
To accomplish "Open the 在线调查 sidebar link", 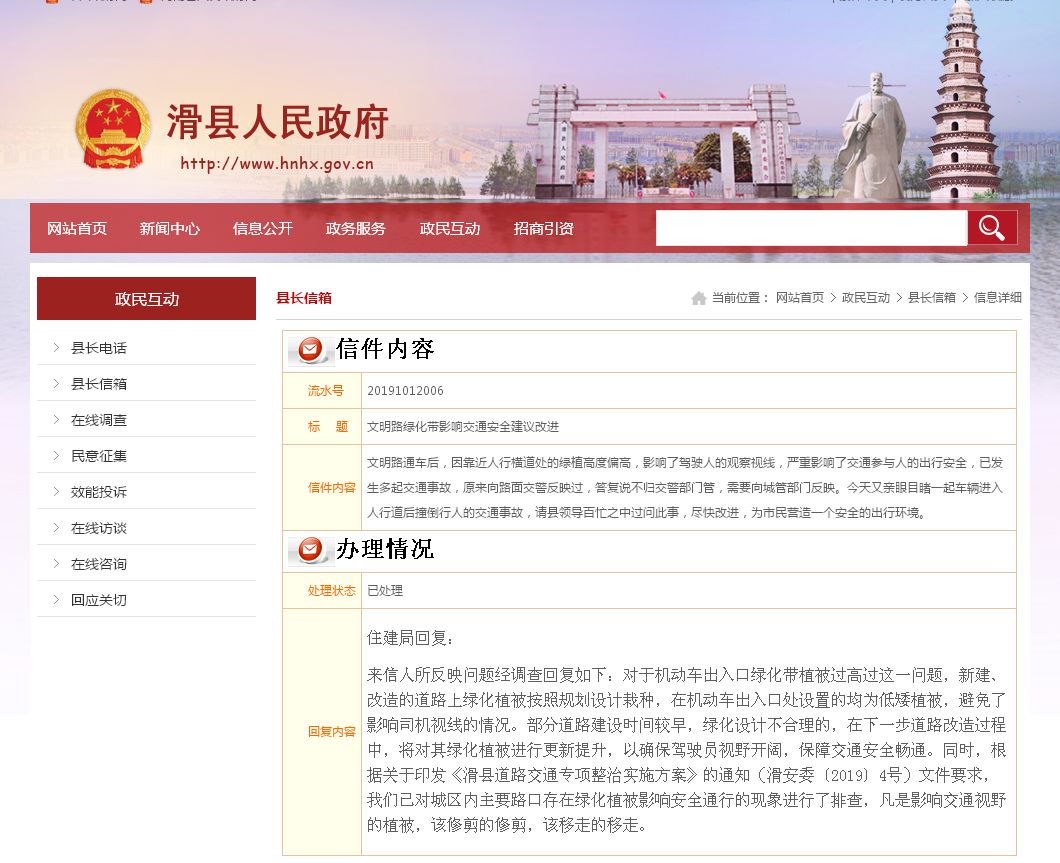I will click(99, 420).
